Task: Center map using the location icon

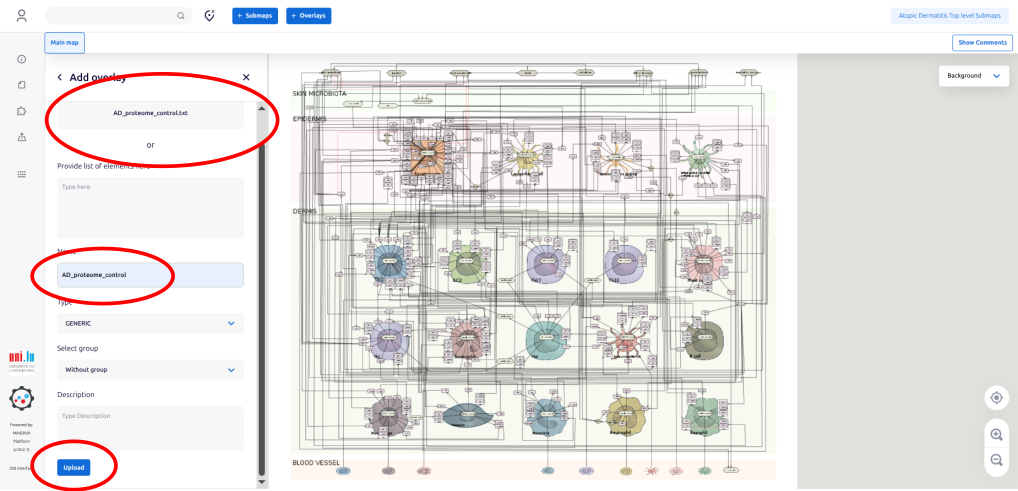Action: pyautogui.click(x=996, y=397)
